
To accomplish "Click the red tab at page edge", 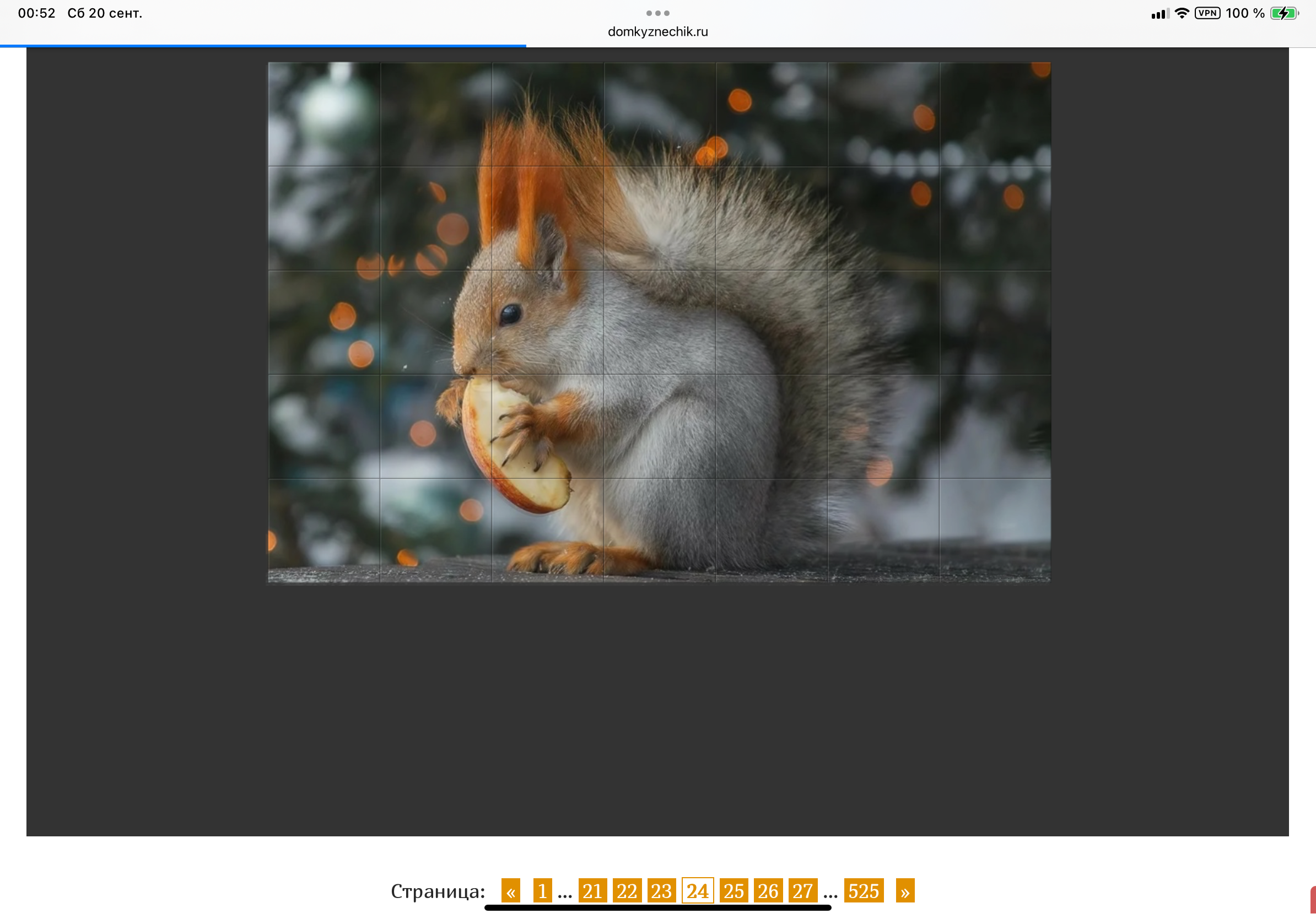I will (x=1312, y=900).
